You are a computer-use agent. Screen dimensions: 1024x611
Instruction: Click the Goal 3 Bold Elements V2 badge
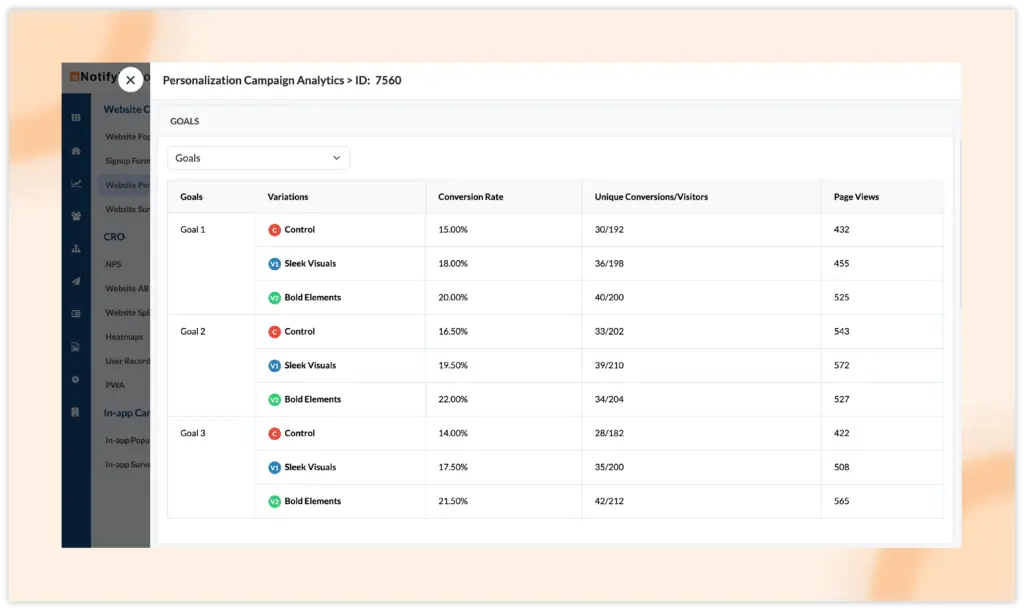pyautogui.click(x=274, y=502)
